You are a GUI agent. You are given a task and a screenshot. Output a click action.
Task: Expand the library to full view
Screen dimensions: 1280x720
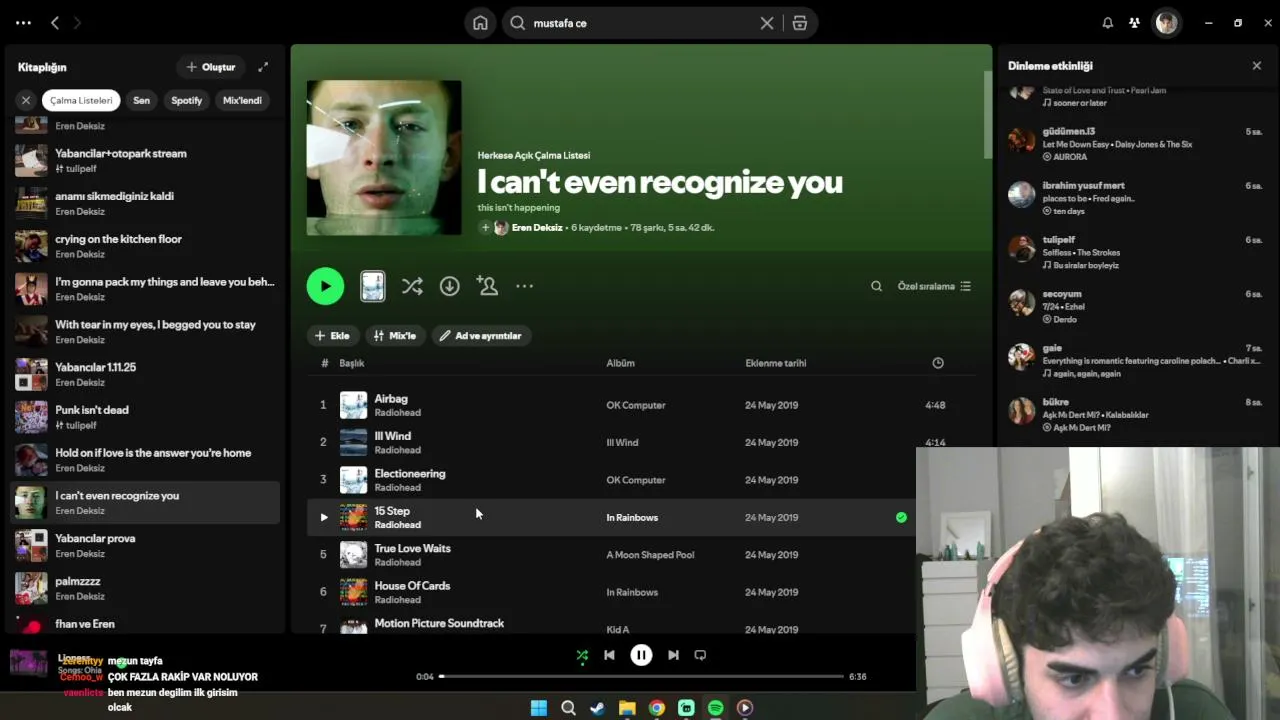pyautogui.click(x=263, y=67)
